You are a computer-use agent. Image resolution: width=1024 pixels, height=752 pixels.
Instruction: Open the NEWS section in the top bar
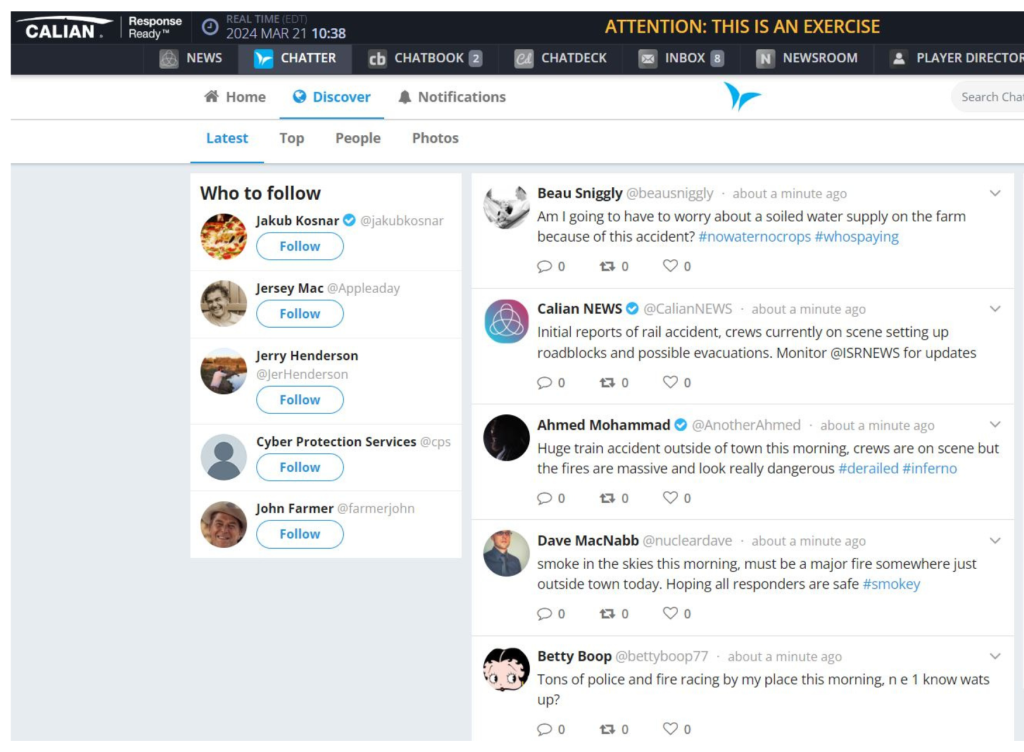(191, 58)
